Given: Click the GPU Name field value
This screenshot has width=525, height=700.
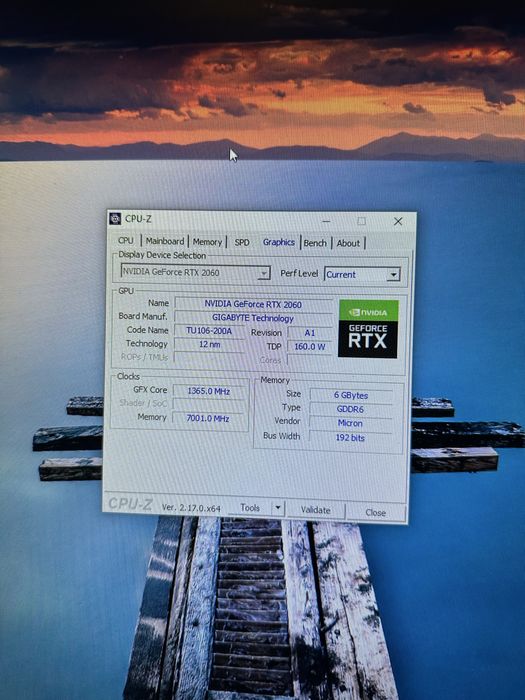Looking at the screenshot, I should (253, 304).
